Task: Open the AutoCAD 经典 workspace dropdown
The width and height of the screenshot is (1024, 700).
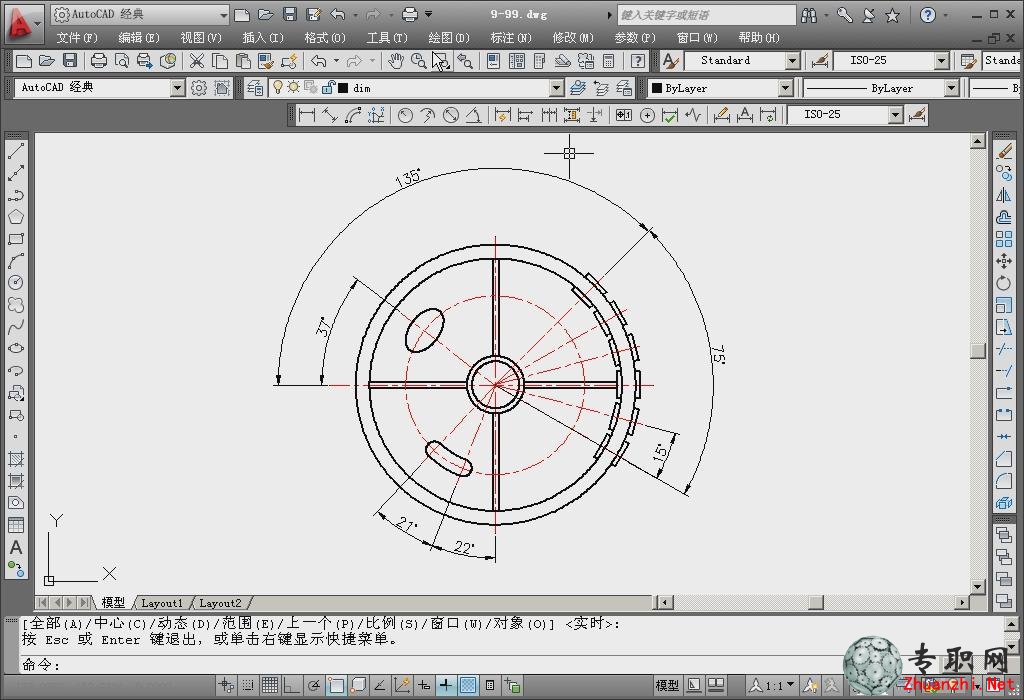Action: click(x=177, y=88)
